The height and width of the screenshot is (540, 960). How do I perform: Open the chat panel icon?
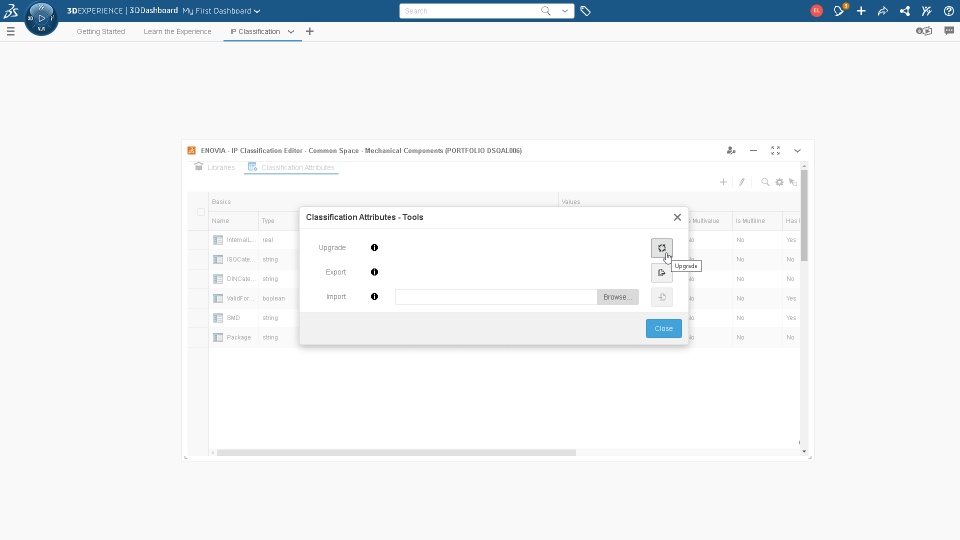pos(949,31)
